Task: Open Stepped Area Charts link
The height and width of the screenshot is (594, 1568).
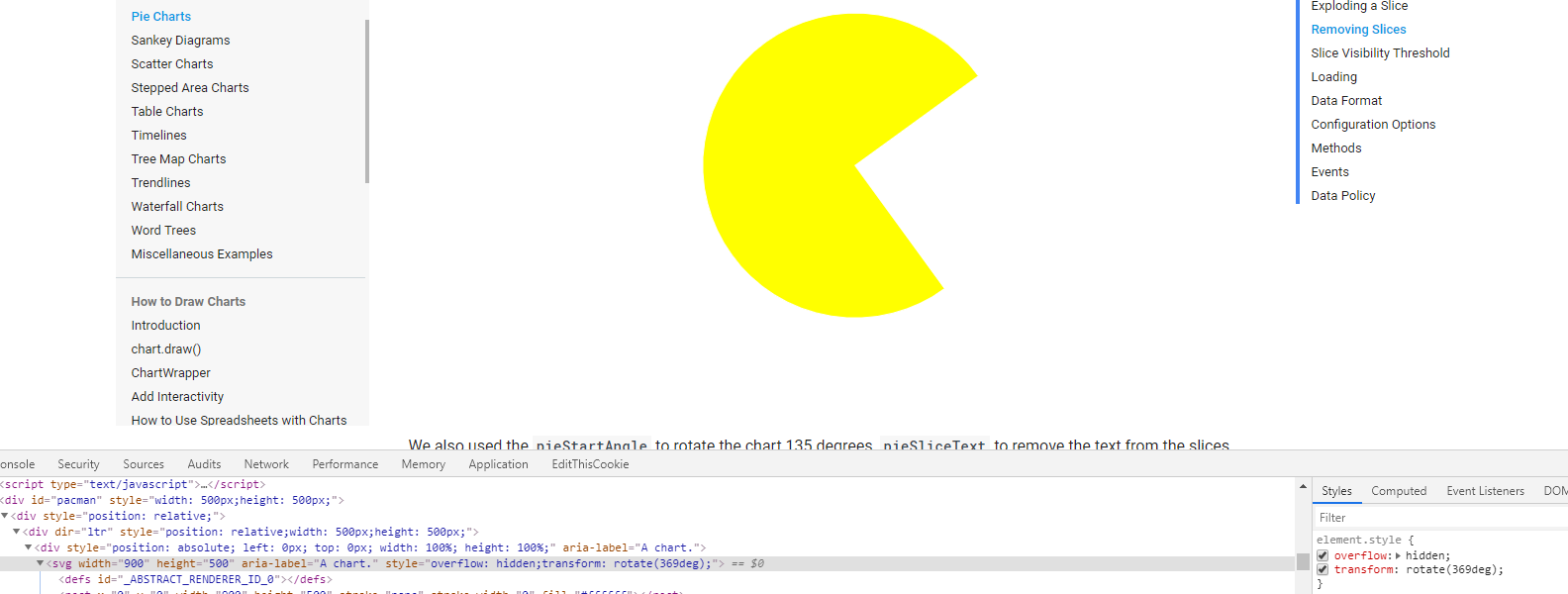Action: (190, 88)
